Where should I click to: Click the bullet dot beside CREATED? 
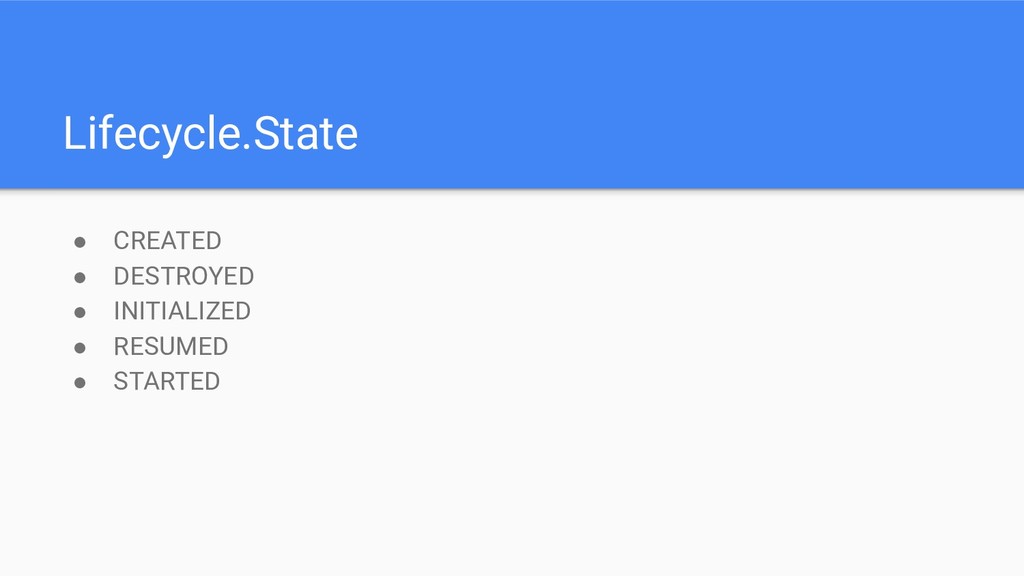click(80, 243)
